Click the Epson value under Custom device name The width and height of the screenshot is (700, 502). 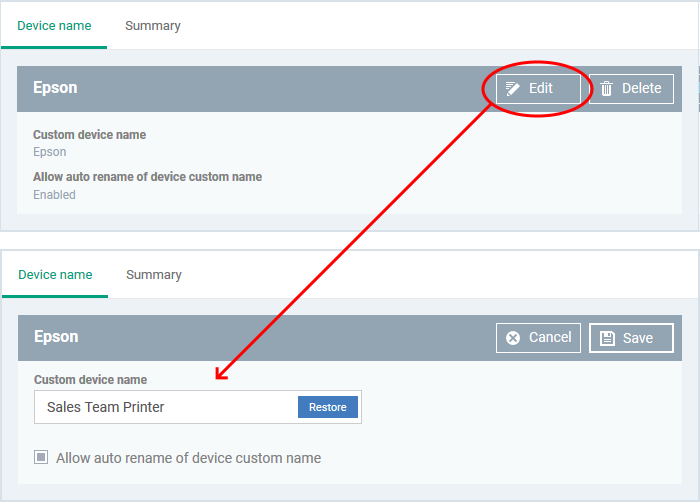pyautogui.click(x=50, y=152)
